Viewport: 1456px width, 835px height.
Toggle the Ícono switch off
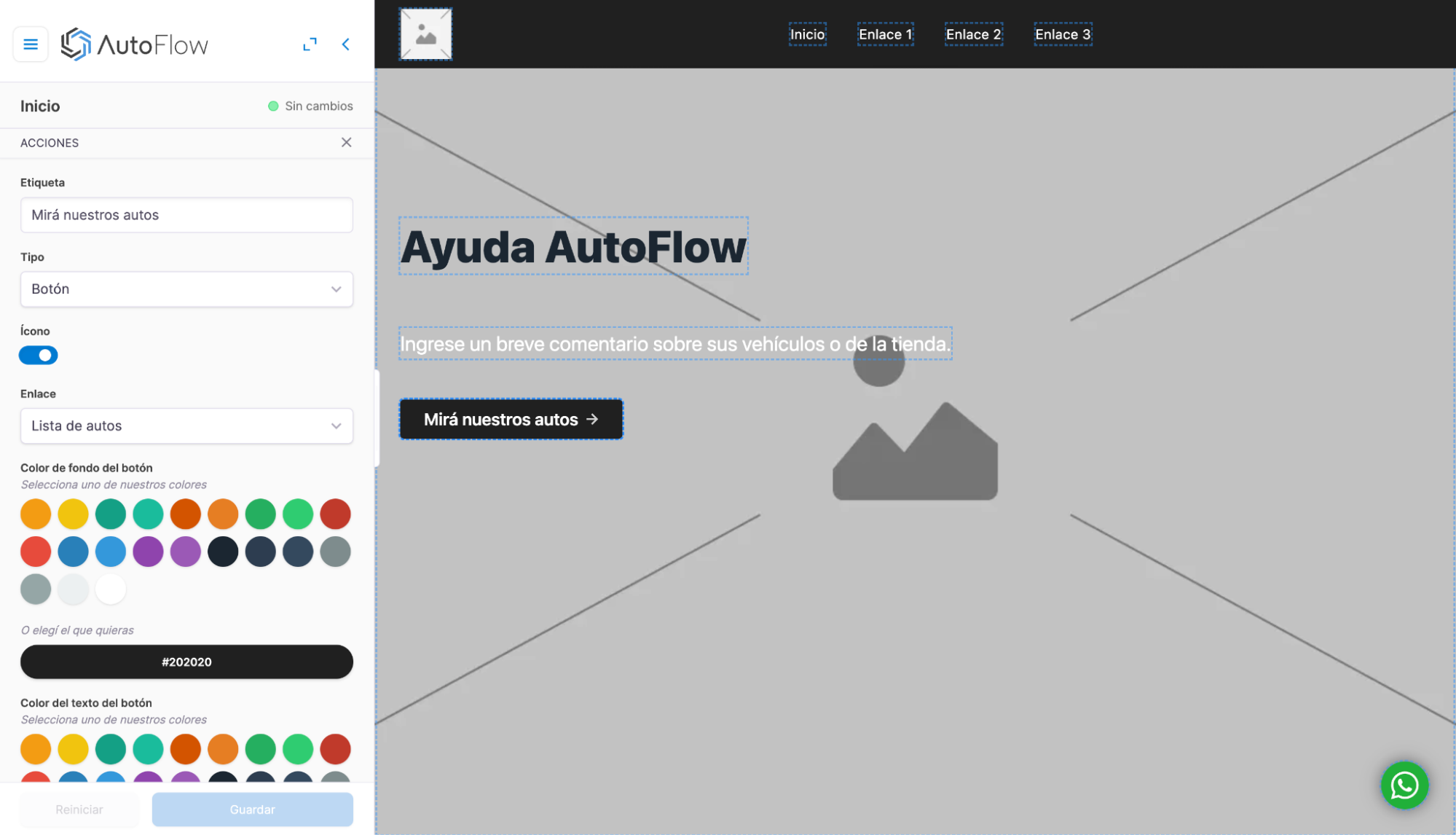[38, 355]
